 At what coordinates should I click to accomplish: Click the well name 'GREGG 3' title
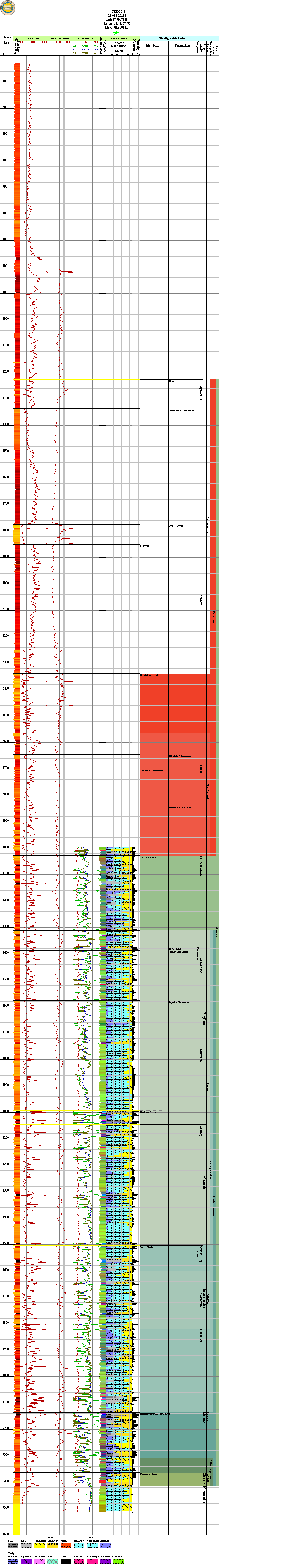[x=118, y=12]
